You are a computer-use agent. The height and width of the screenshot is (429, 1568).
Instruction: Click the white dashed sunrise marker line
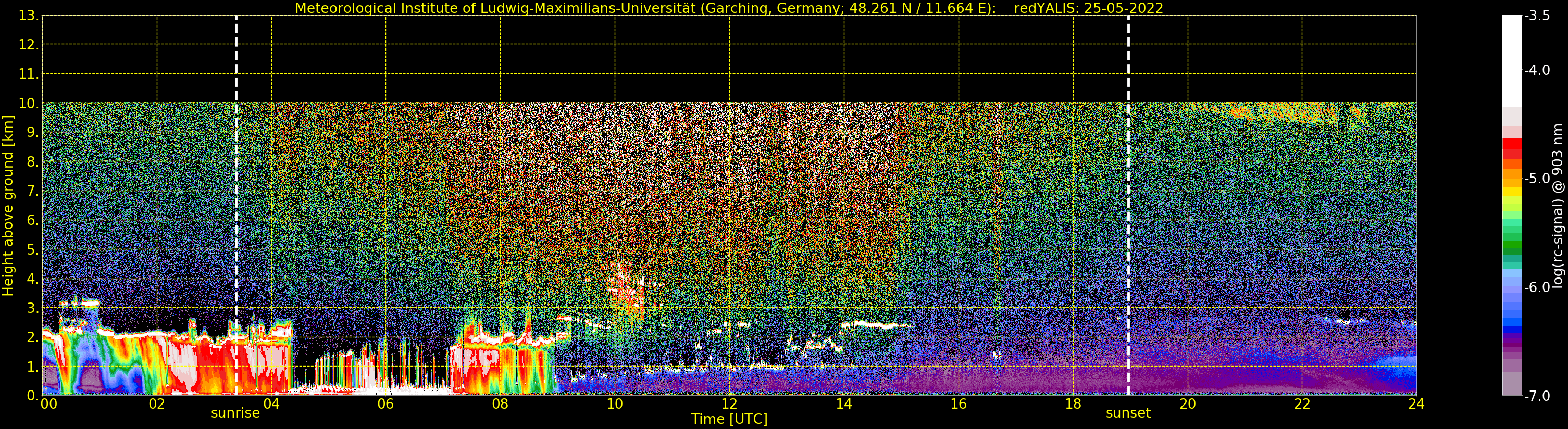(x=236, y=205)
